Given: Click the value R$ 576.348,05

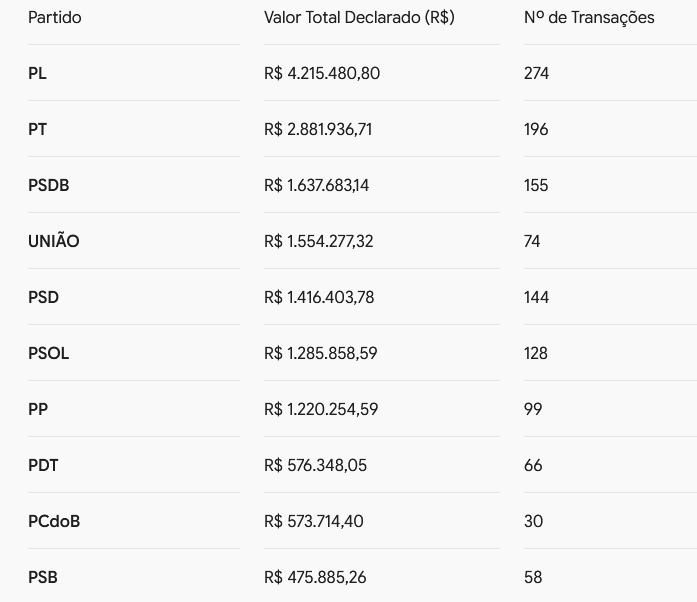Looking at the screenshot, I should [315, 466].
